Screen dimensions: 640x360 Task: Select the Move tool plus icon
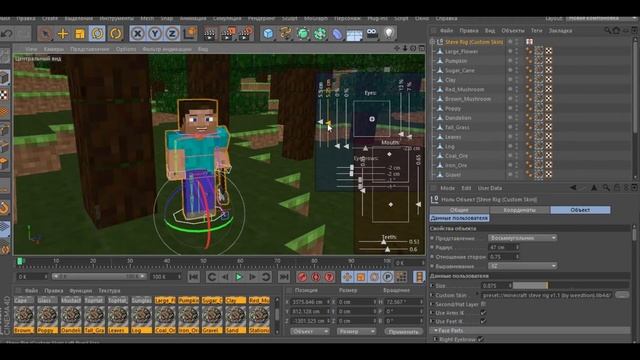click(x=63, y=33)
